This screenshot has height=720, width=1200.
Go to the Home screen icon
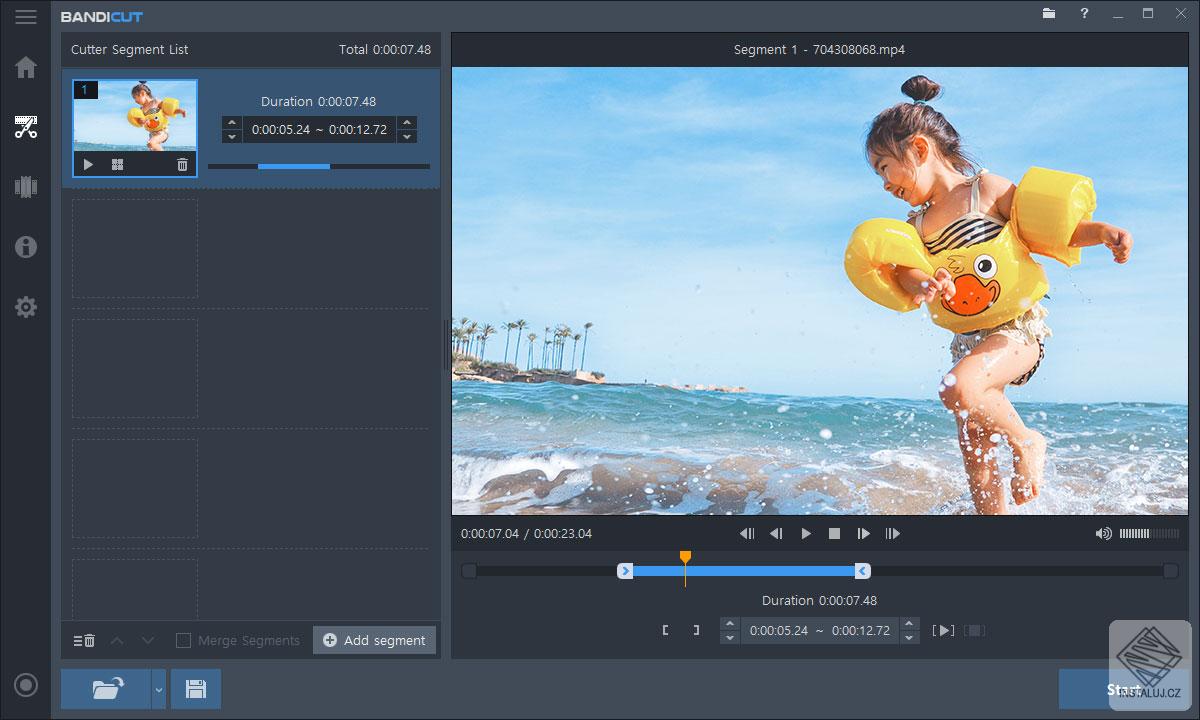(x=26, y=67)
